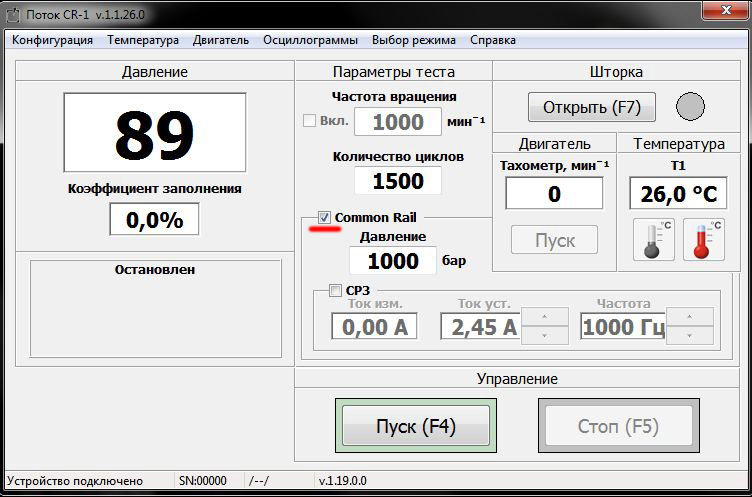Decrease Ток уст. with down arrow
Screen dimensions: 752x497
point(544,335)
